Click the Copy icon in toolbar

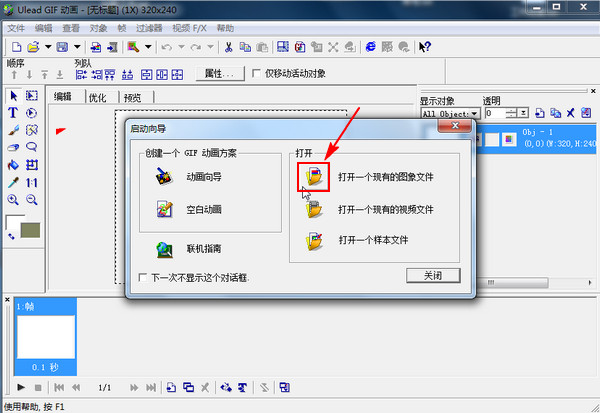point(245,47)
